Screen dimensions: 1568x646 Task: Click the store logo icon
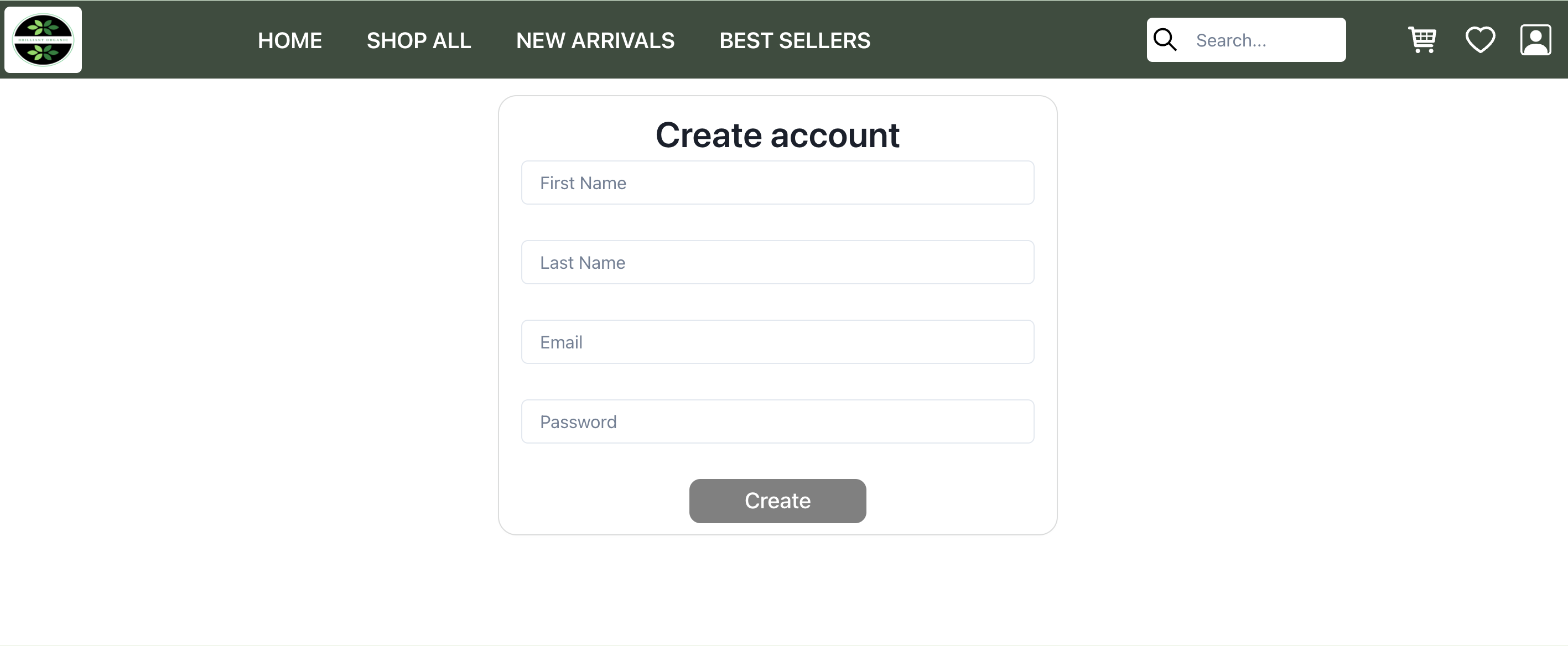click(x=44, y=40)
